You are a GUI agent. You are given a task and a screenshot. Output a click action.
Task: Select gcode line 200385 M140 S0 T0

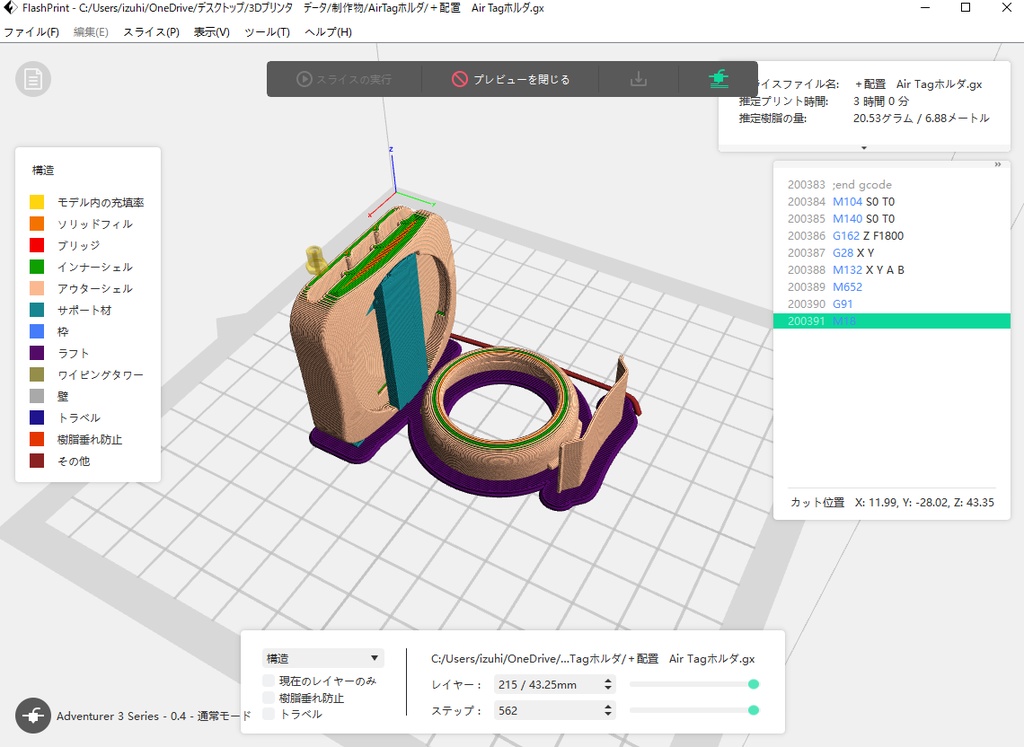(x=891, y=219)
